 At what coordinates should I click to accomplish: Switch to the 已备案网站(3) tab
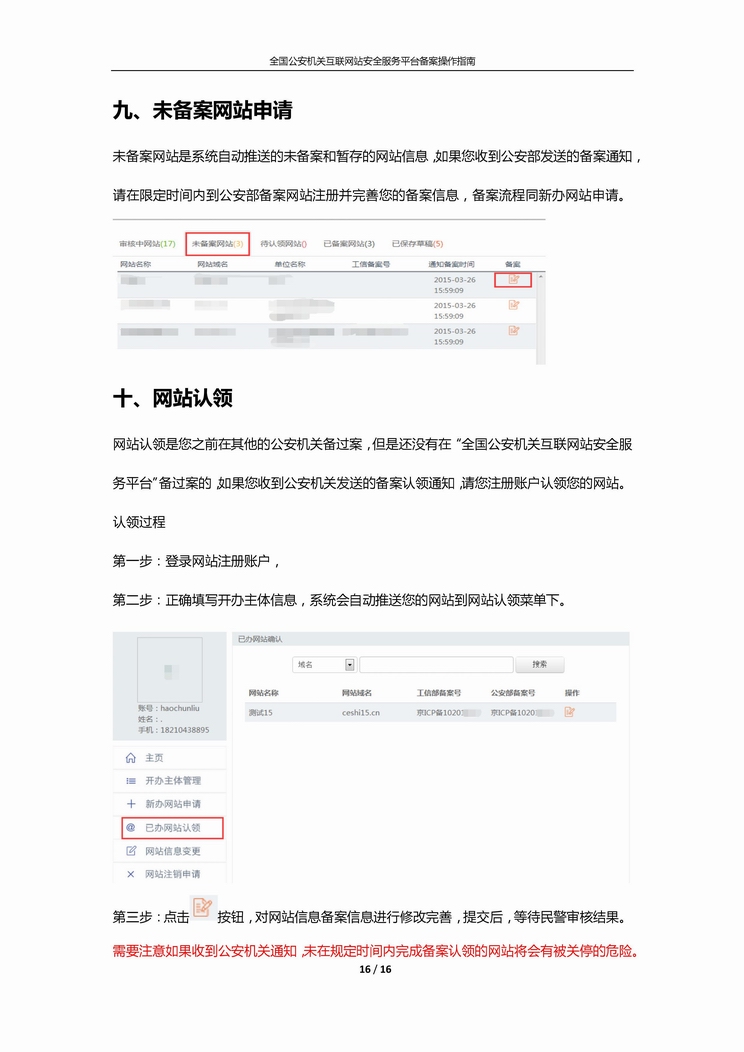click(x=349, y=243)
